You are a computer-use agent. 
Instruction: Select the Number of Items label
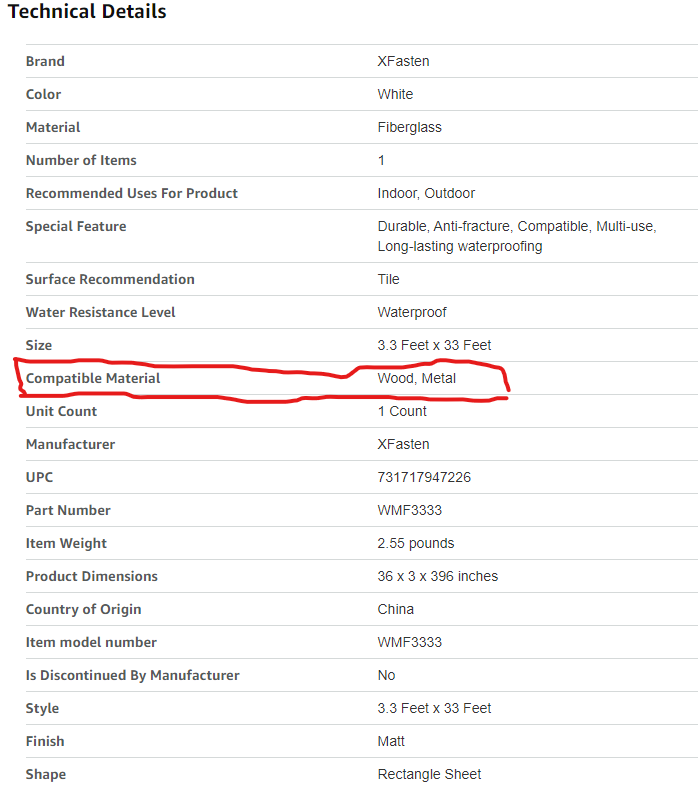tap(81, 160)
